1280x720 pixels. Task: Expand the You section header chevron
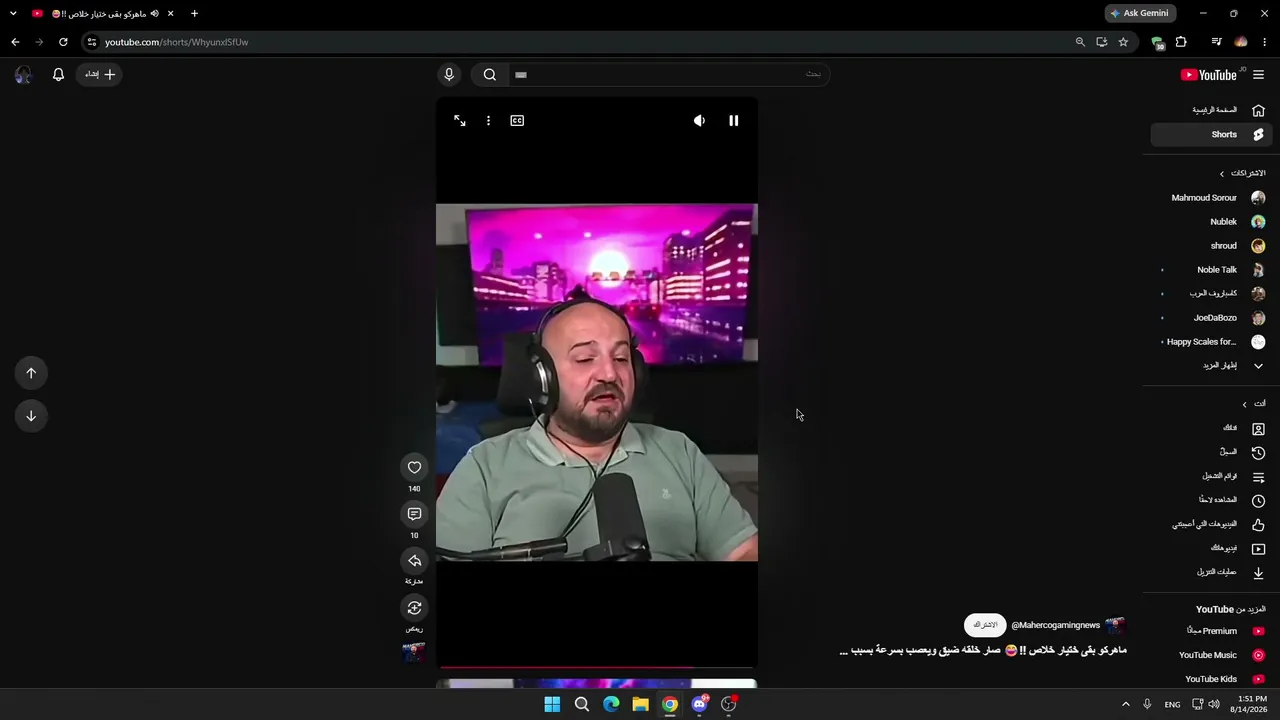tap(1245, 404)
